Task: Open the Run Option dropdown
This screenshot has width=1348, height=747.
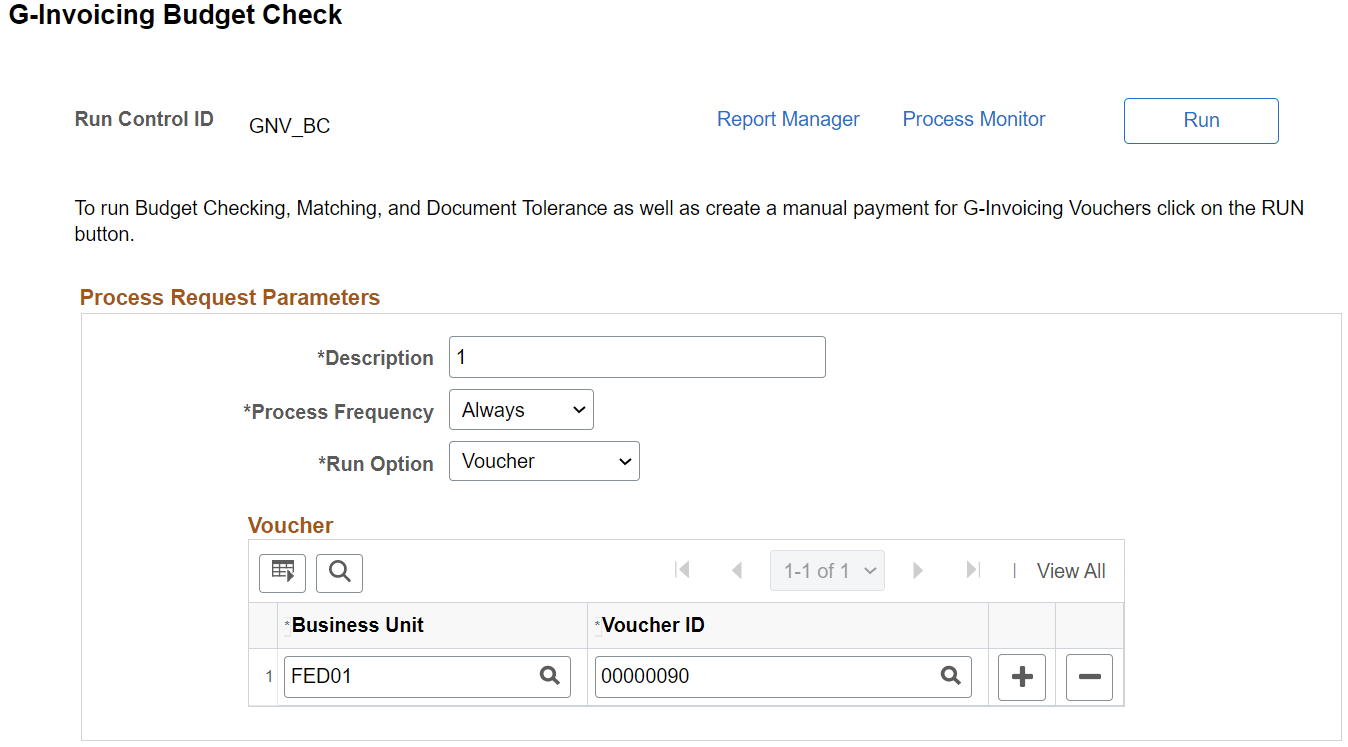Action: 544,461
